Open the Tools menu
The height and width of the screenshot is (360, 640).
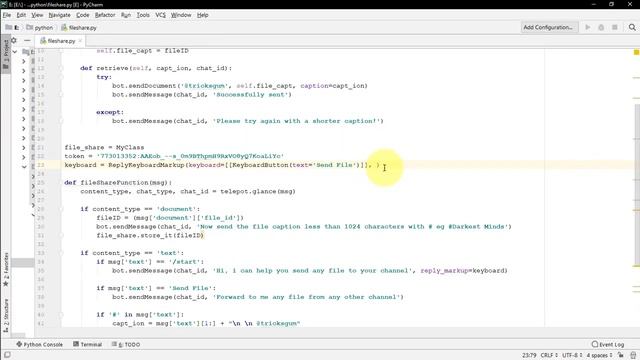coord(143,15)
